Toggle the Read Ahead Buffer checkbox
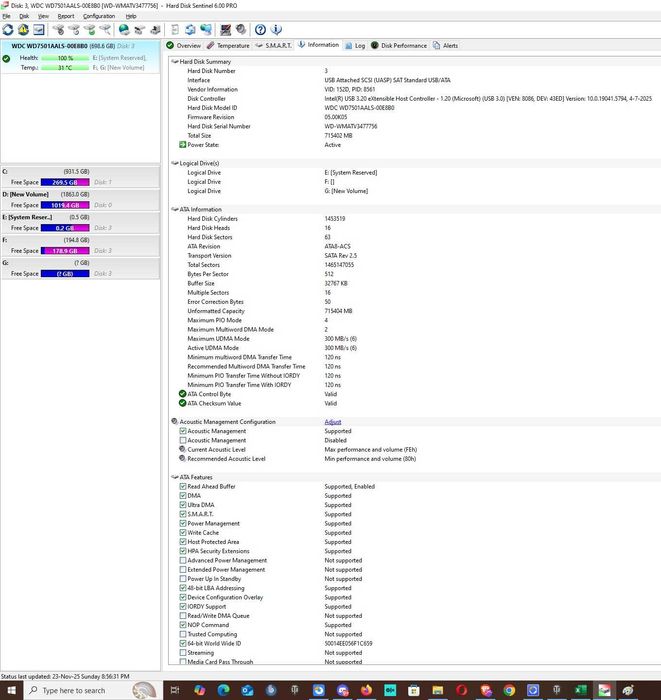This screenshot has width=661, height=700. 183,486
